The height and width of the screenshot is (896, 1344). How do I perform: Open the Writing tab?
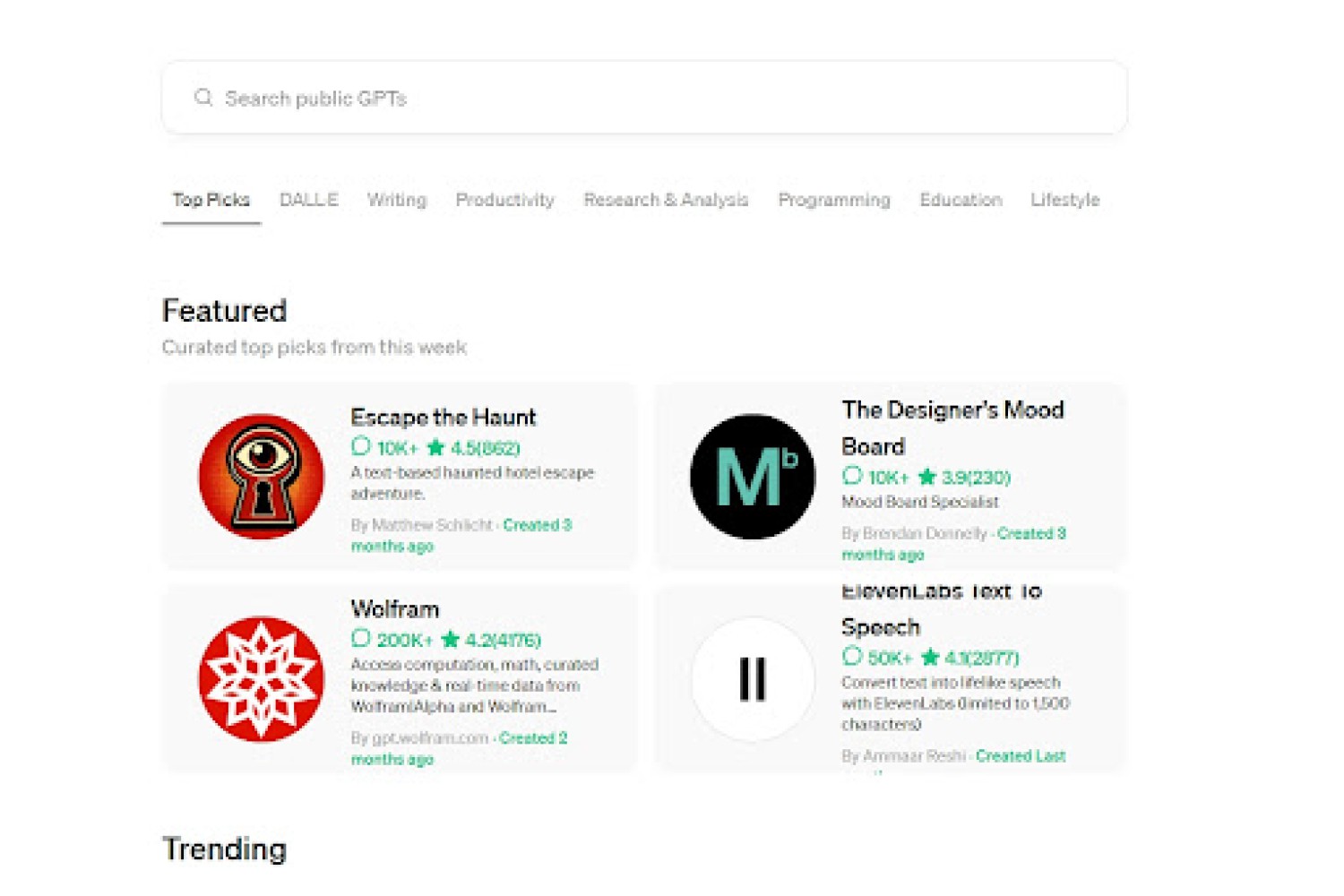point(397,200)
